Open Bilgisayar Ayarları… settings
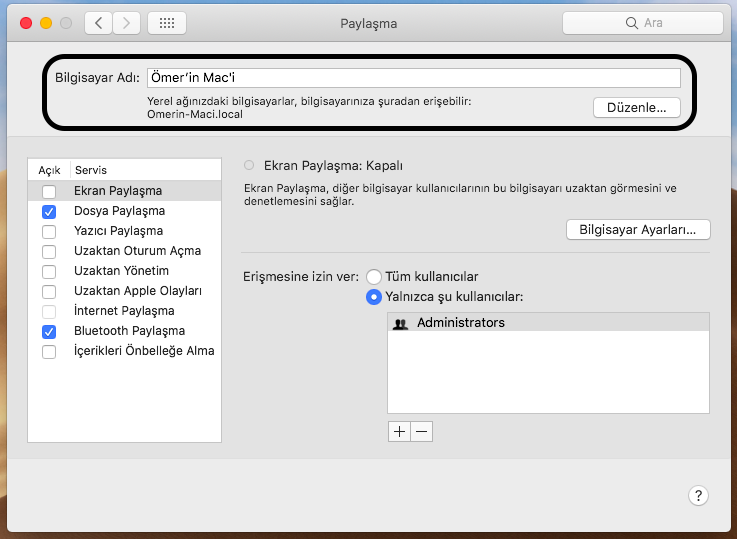This screenshot has height=539, width=737. tap(638, 230)
